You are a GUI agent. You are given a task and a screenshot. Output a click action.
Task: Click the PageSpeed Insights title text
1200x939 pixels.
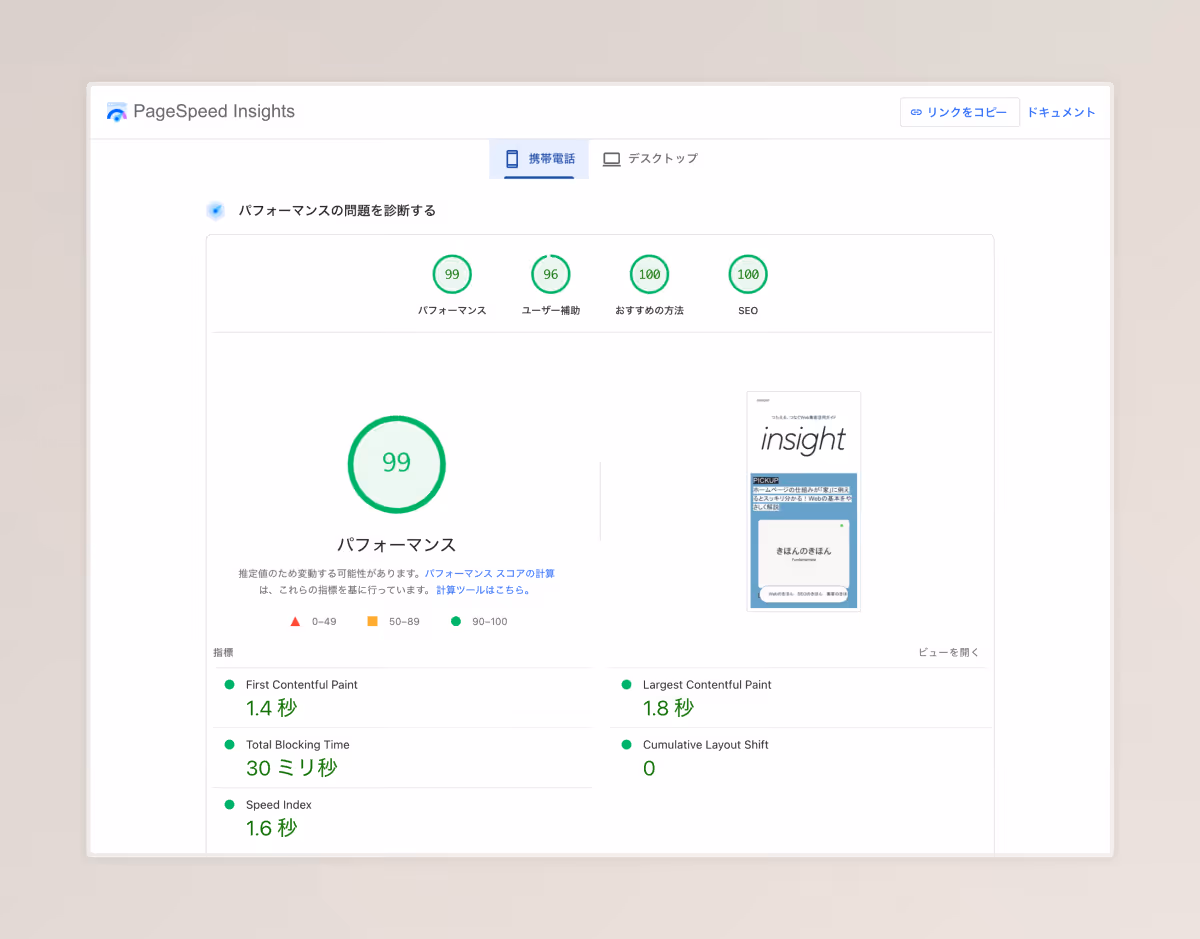[214, 111]
